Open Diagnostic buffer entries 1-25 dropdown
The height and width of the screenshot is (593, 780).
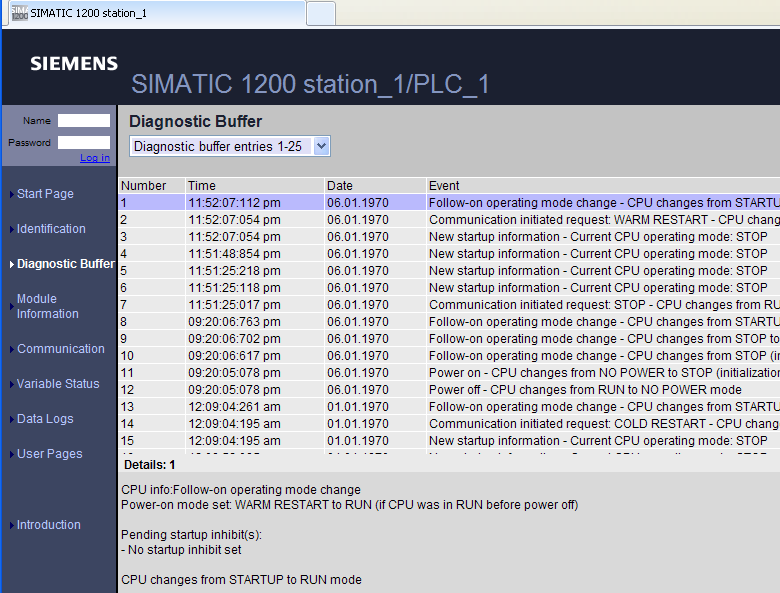coord(230,146)
